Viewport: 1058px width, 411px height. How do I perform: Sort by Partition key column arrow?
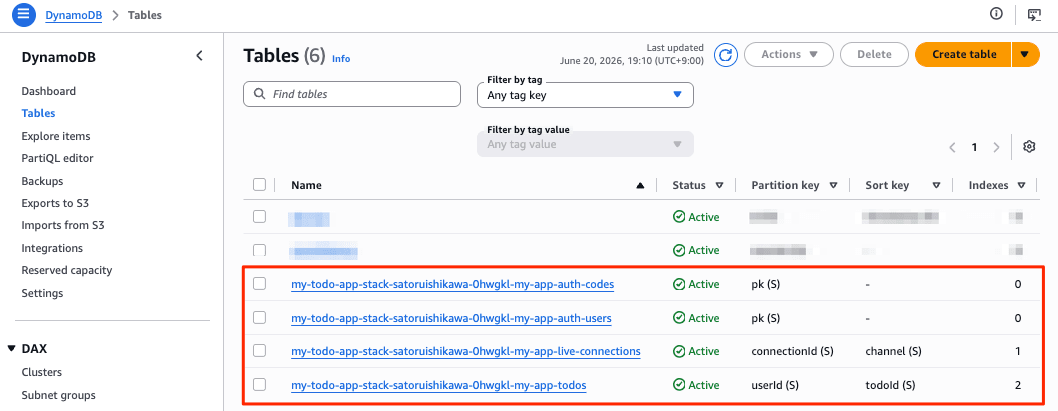click(833, 186)
